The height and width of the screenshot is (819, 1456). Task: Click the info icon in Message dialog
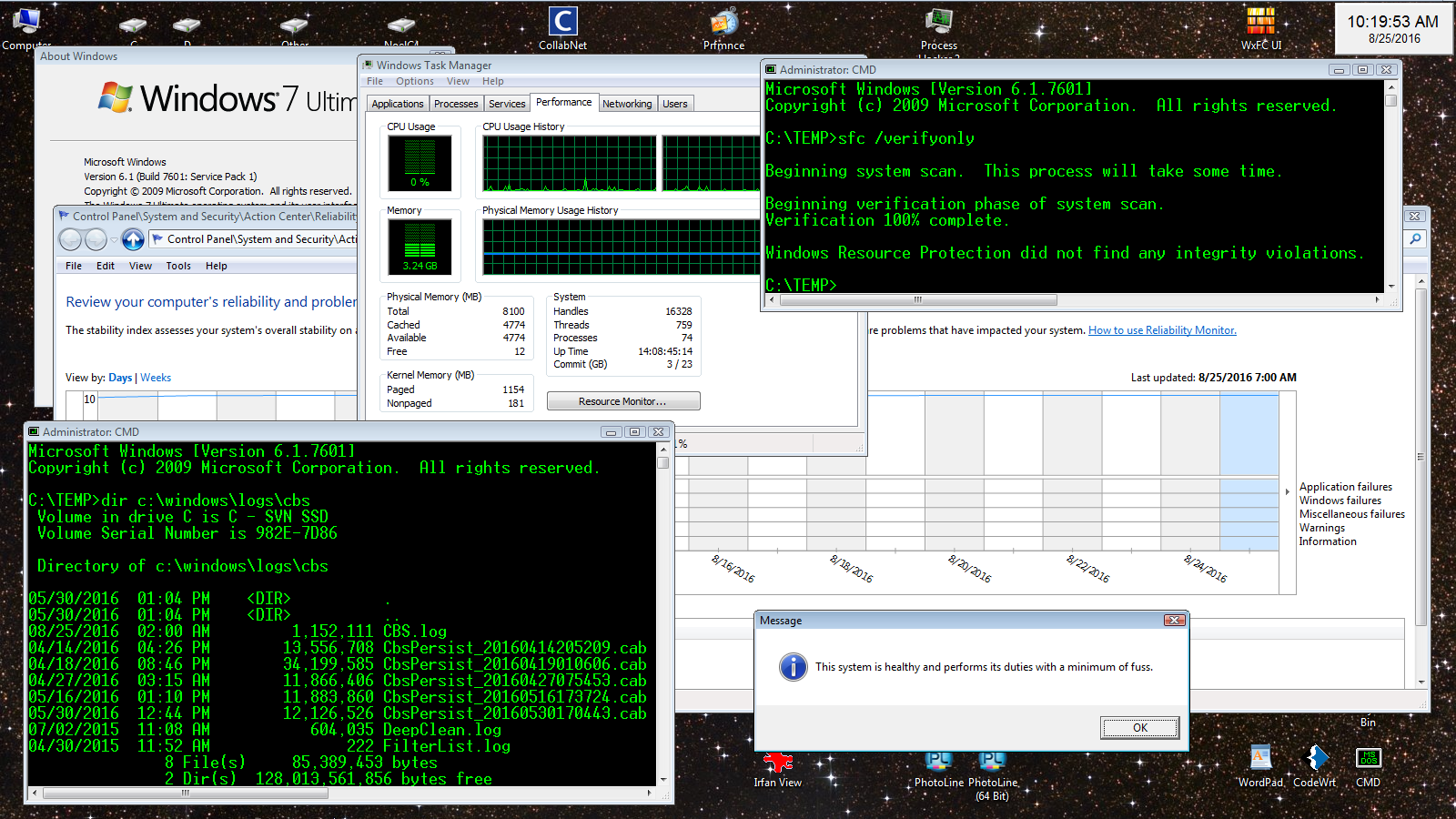pos(793,667)
